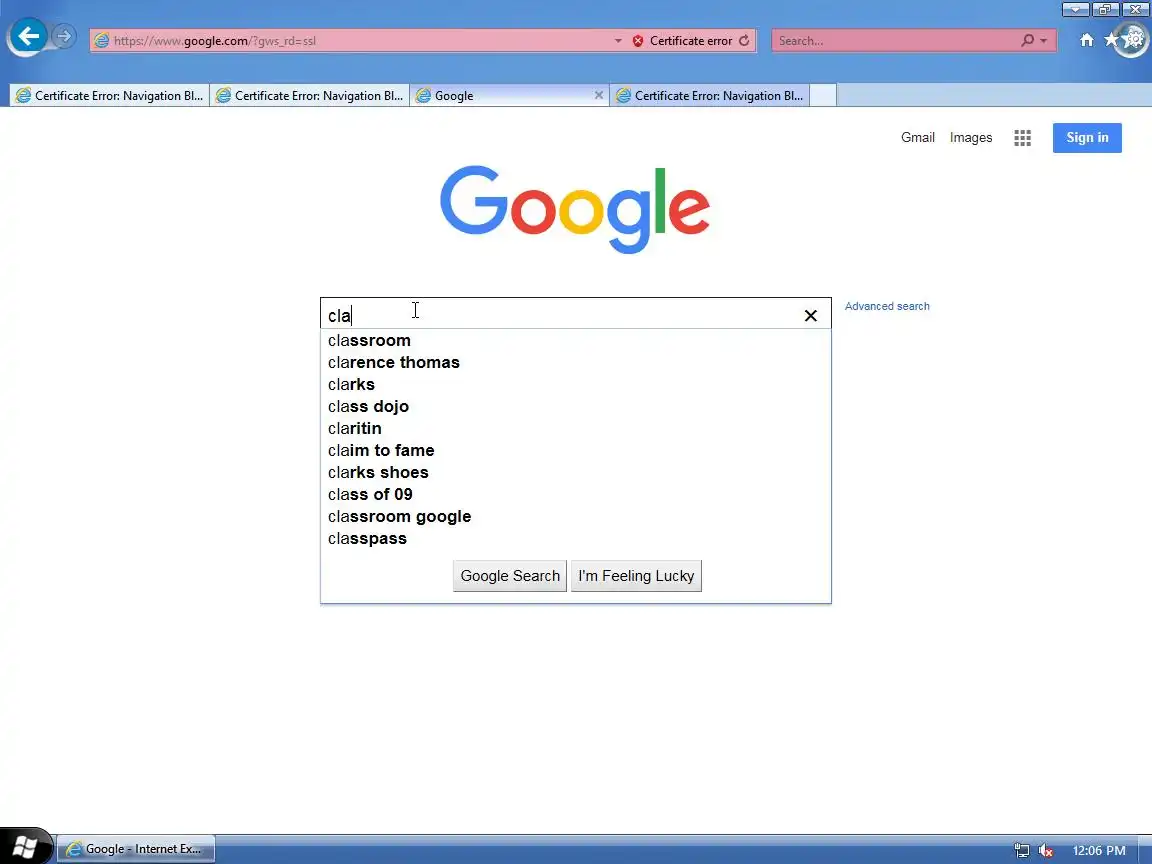Open Favorites star icon

pos(1111,40)
